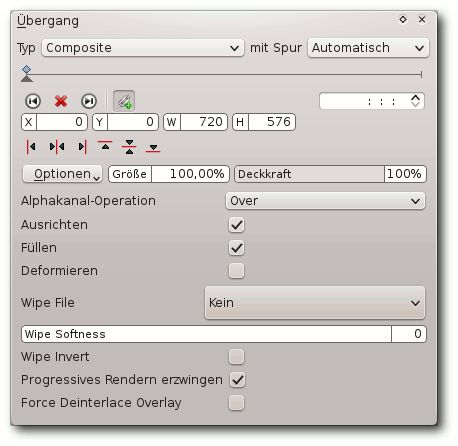Screen dimensions: 458x446
Task: Align the frame to the left edge
Action: (31, 147)
